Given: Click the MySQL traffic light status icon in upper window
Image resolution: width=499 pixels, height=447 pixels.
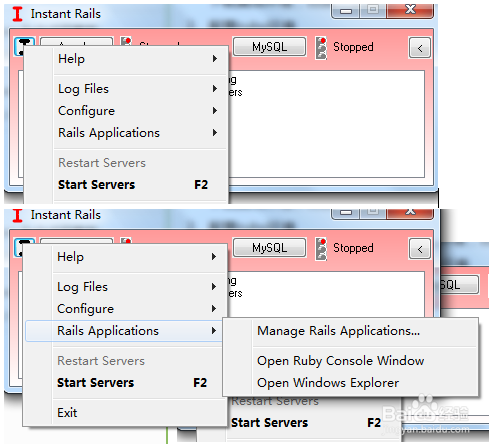Looking at the screenshot, I should click(321, 48).
